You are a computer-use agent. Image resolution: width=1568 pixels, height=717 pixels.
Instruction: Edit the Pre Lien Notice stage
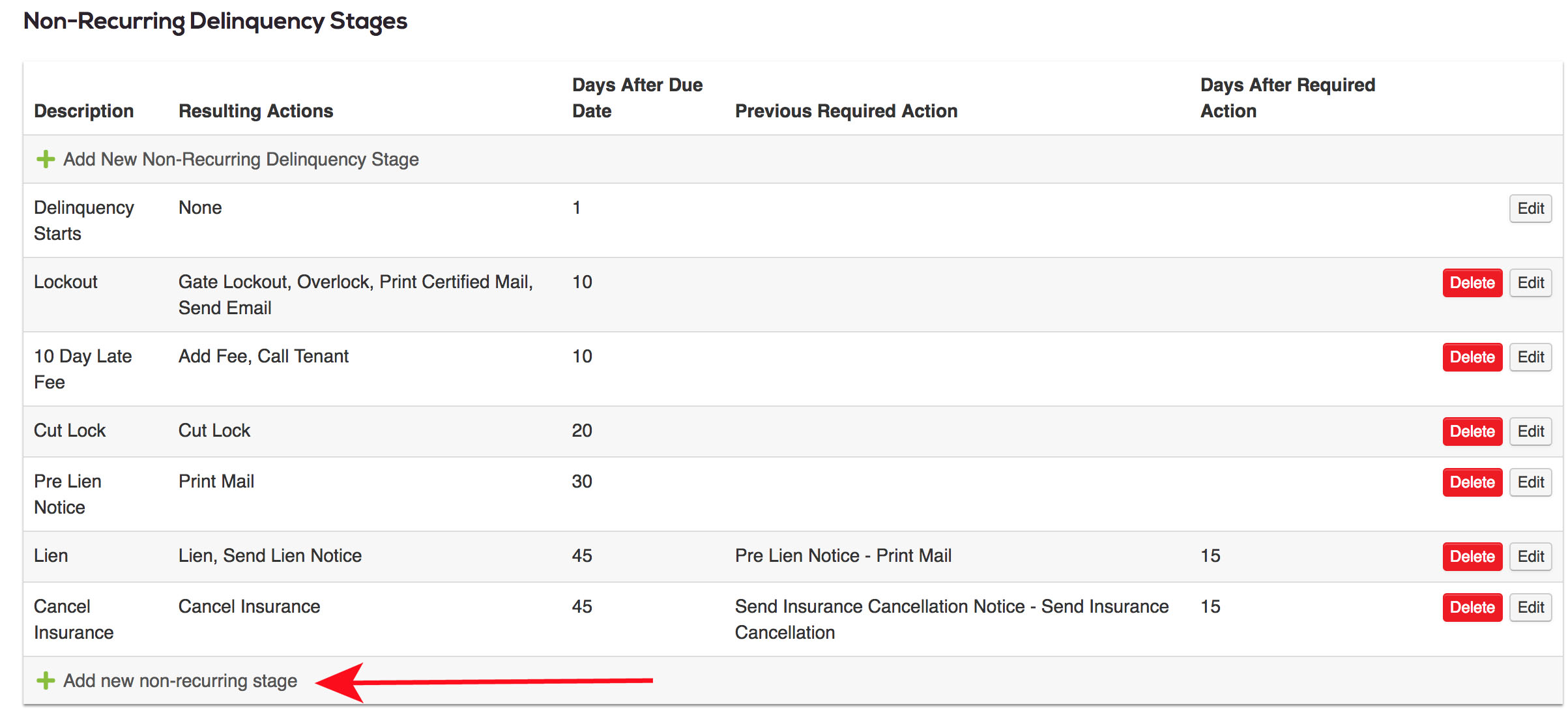[1530, 482]
